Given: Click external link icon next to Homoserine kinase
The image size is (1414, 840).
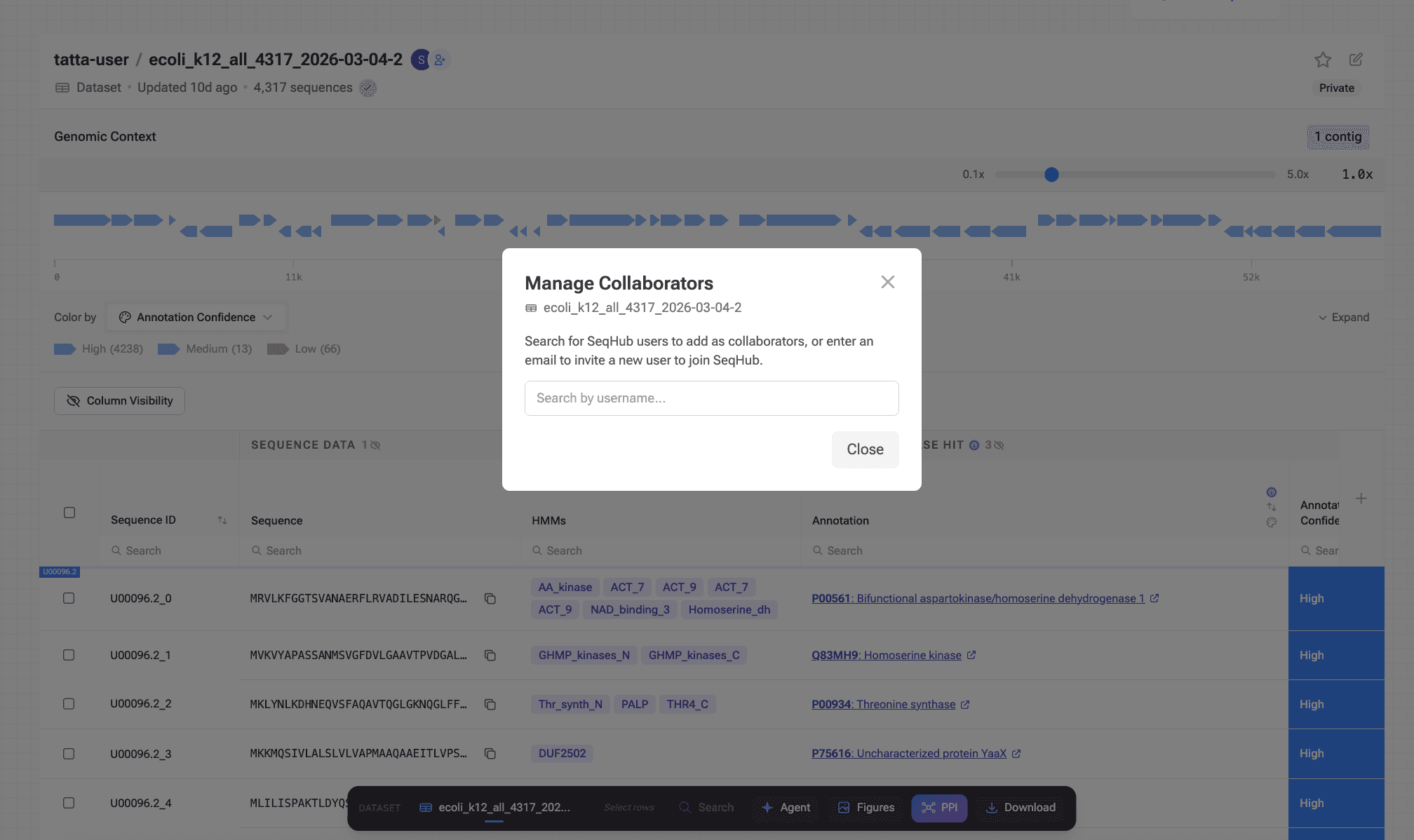Looking at the screenshot, I should click(971, 655).
